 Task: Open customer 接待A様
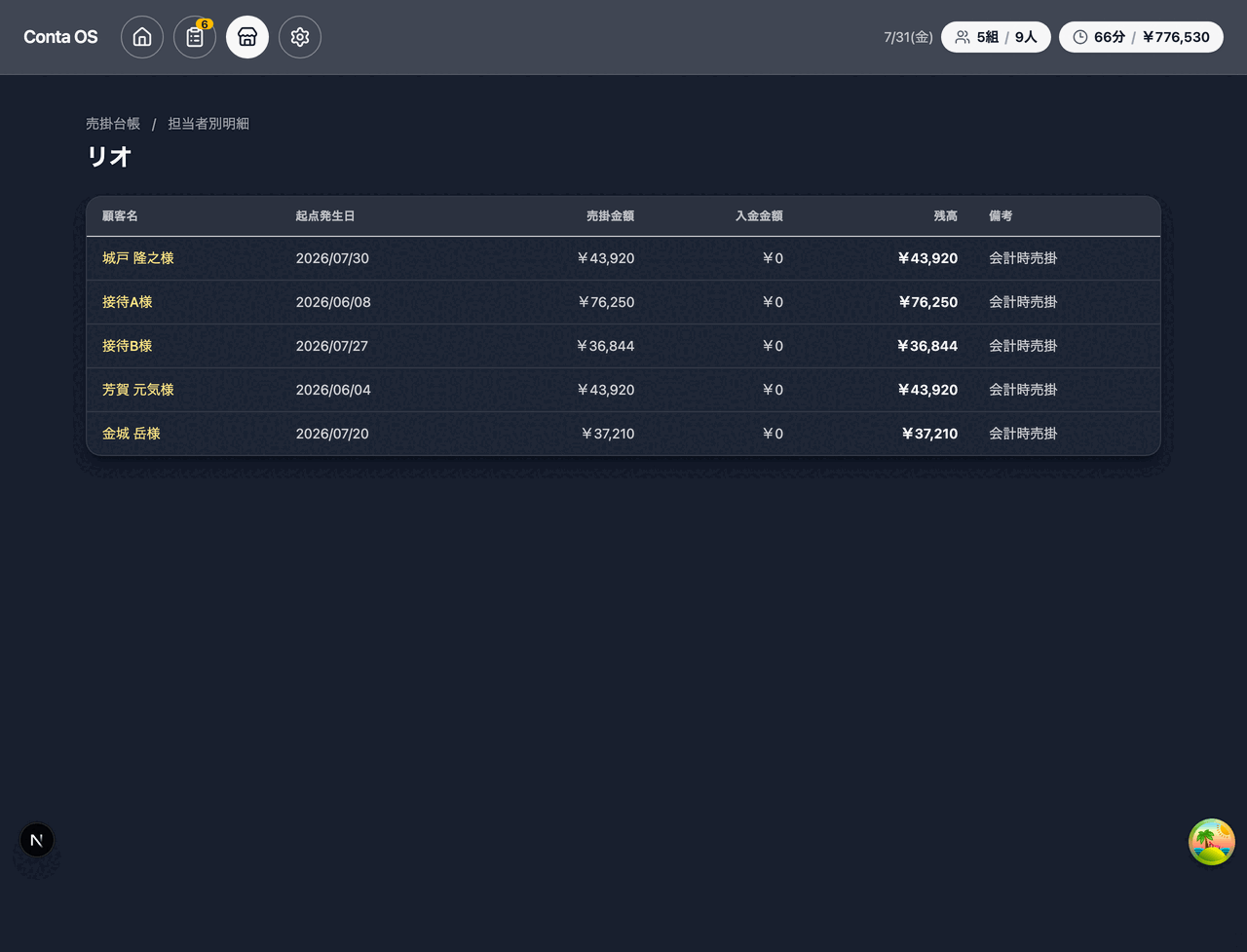click(x=128, y=302)
